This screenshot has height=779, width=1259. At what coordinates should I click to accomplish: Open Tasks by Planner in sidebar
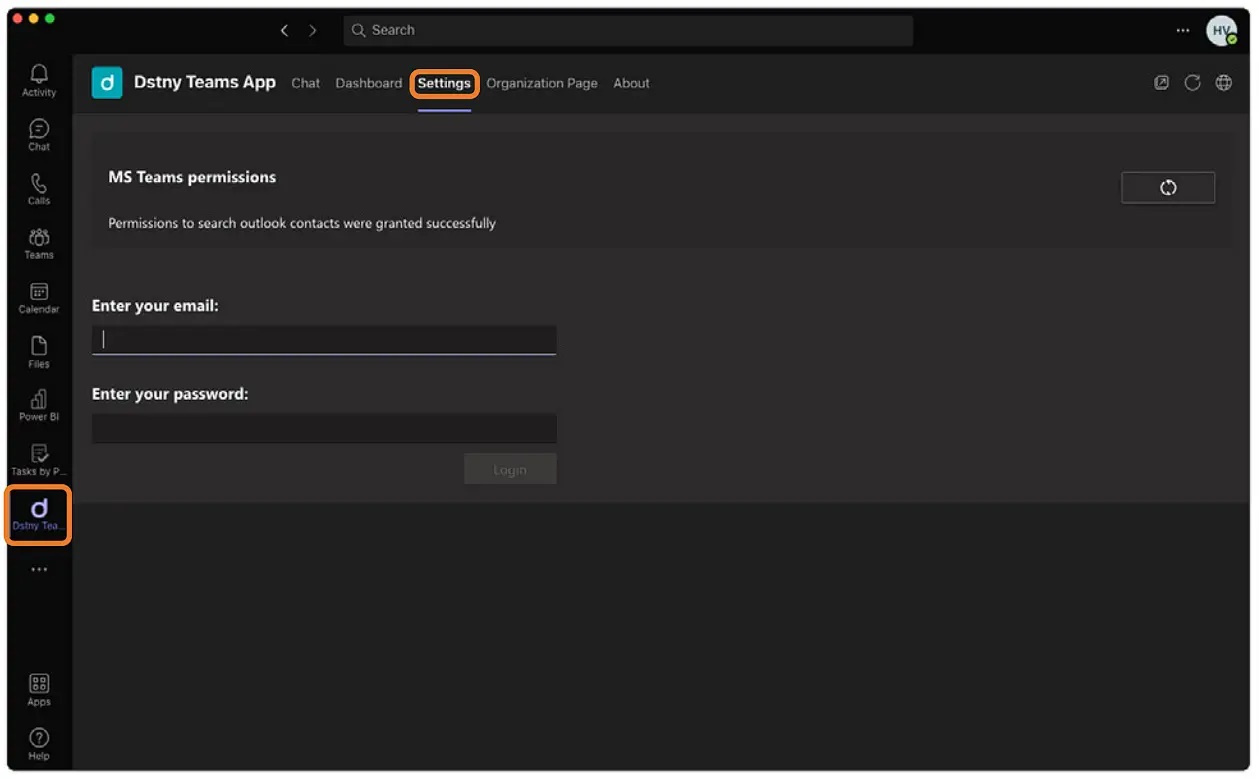(39, 460)
